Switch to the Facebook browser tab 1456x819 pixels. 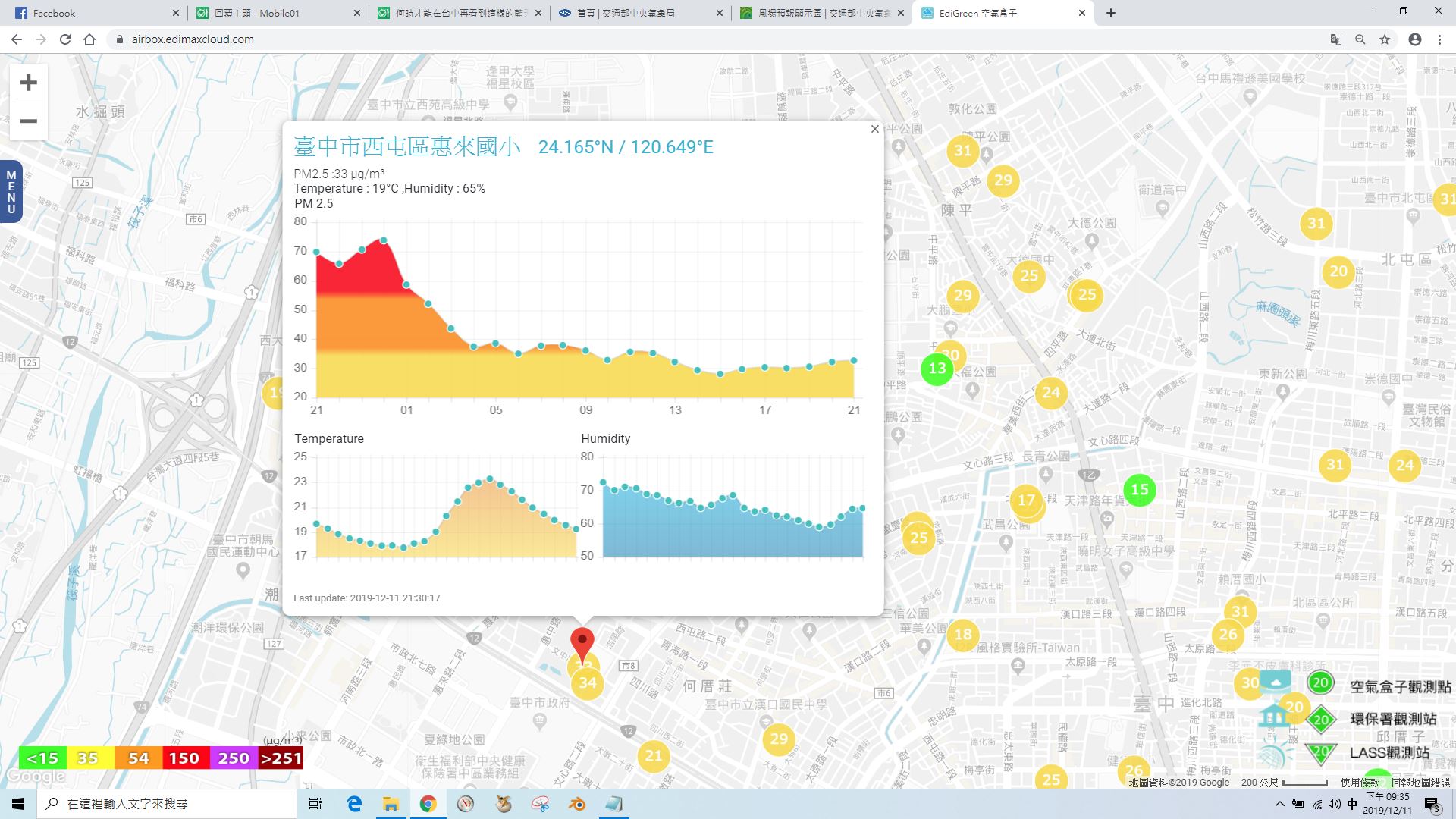[89, 13]
